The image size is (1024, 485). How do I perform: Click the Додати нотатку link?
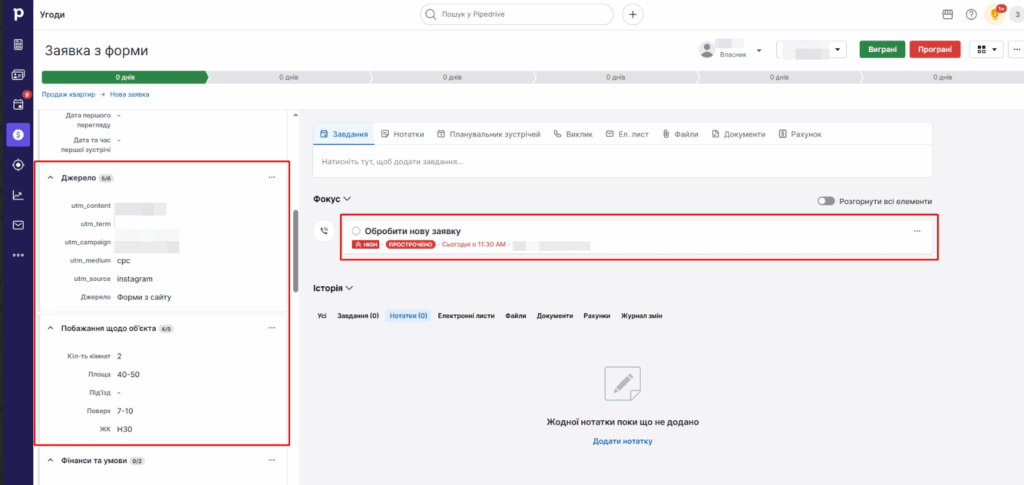[x=622, y=441]
